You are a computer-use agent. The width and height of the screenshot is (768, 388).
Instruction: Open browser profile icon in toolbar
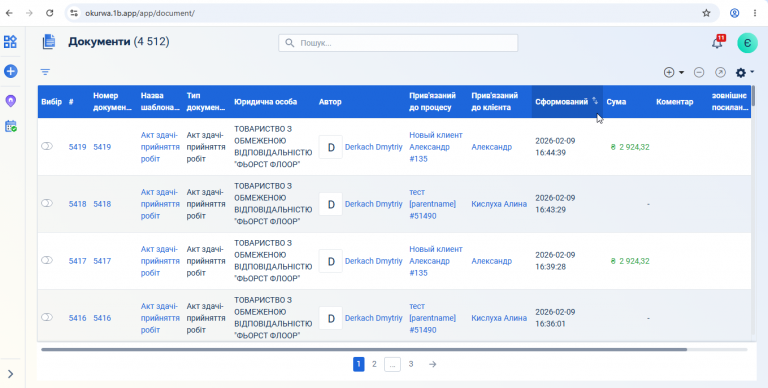coord(734,13)
